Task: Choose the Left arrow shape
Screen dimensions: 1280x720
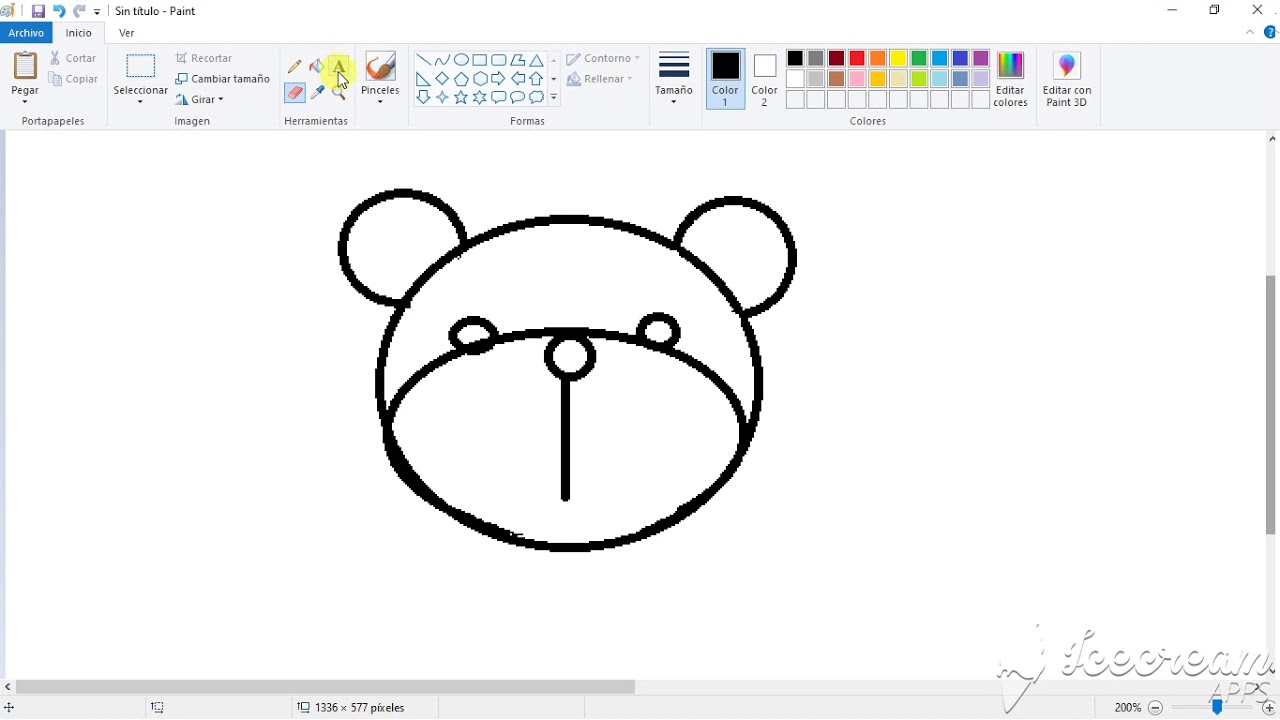Action: 518,79
